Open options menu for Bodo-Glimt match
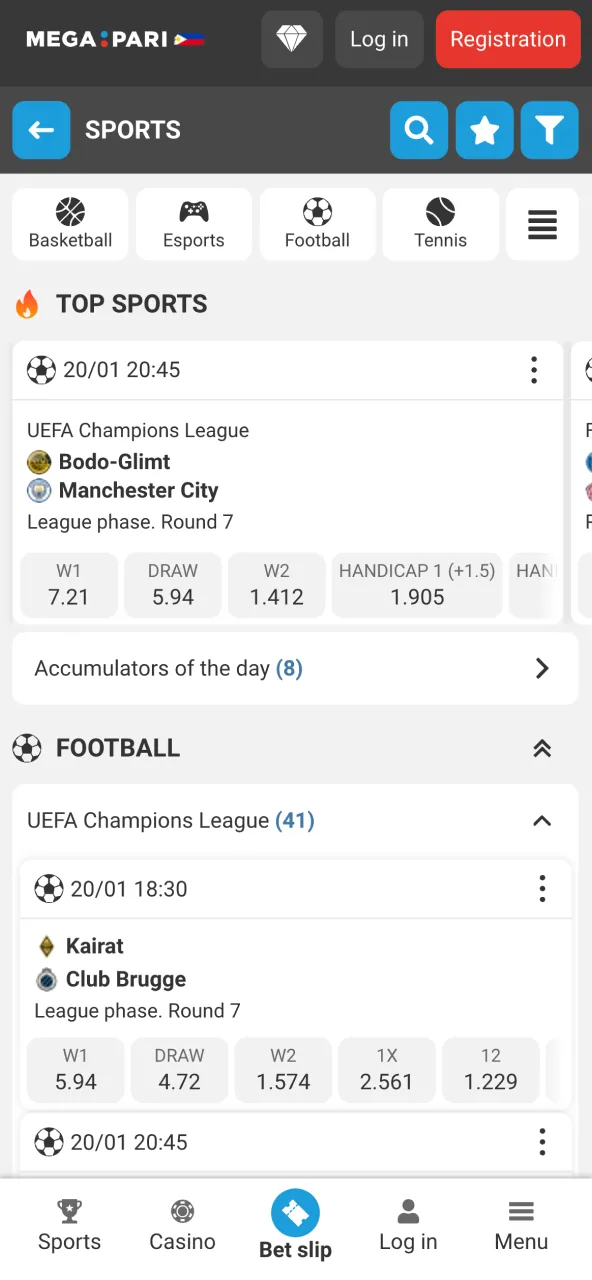 coord(534,370)
